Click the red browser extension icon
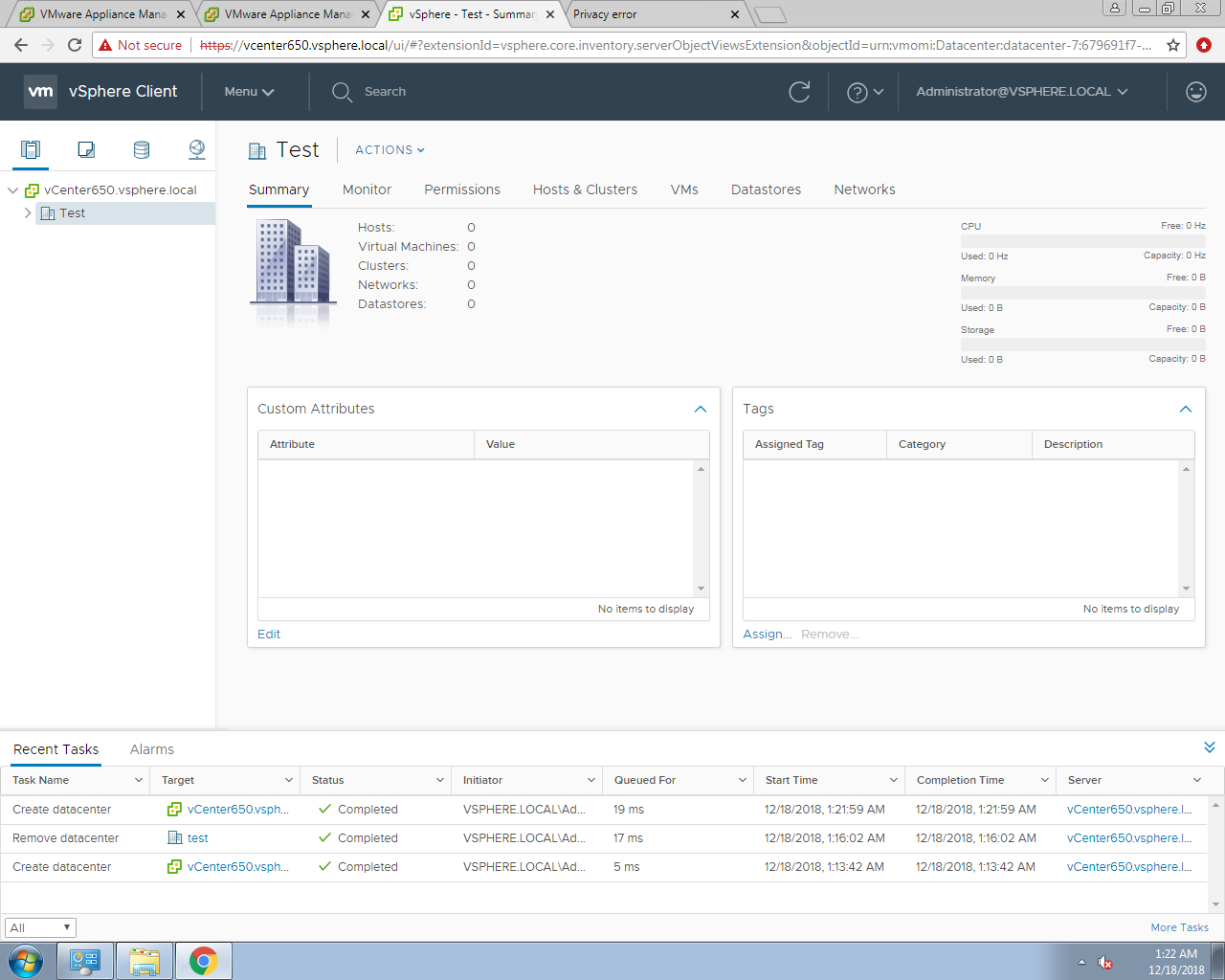This screenshot has width=1225, height=980. coord(1204,45)
